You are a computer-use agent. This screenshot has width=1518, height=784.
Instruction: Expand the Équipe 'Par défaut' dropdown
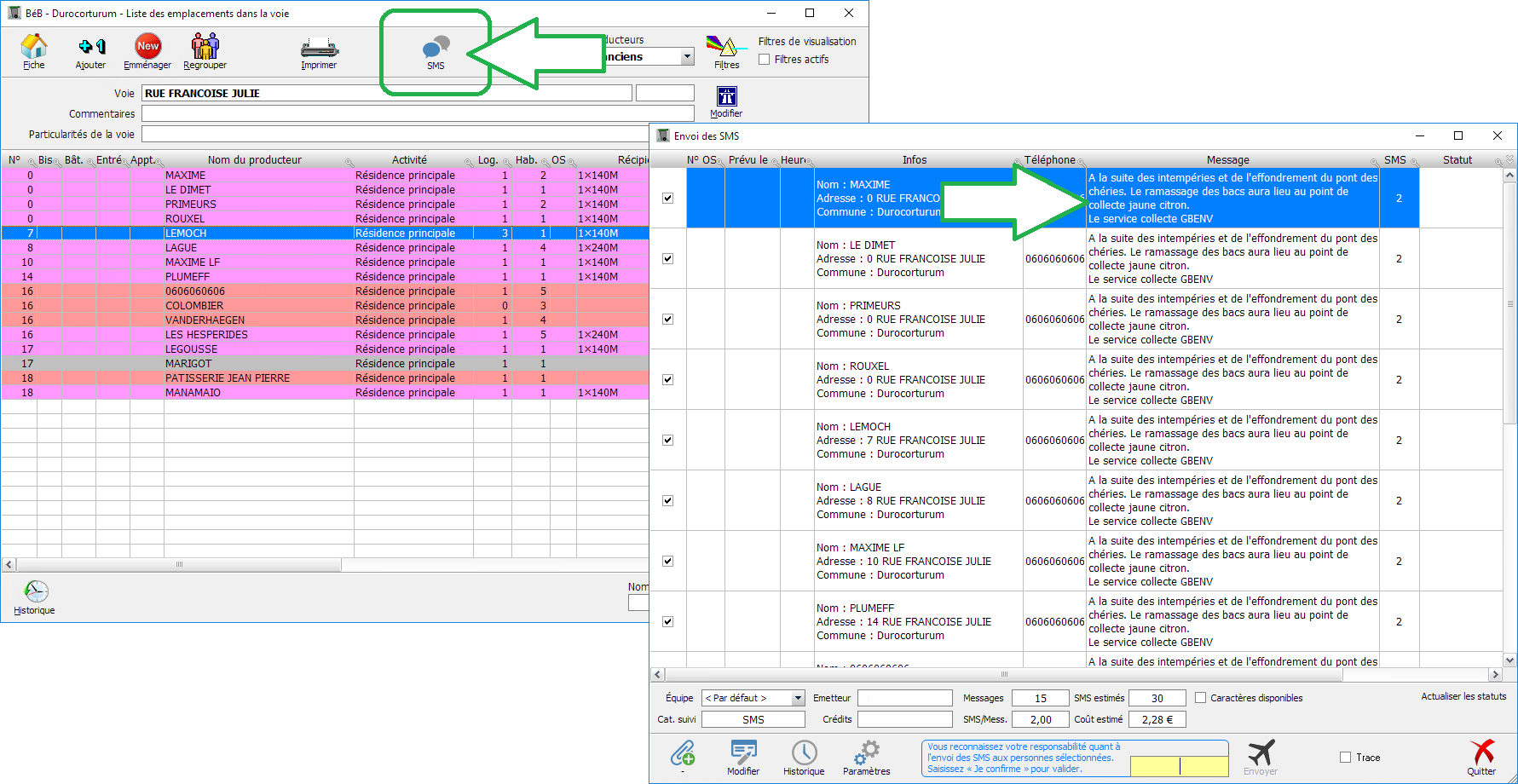pos(798,698)
